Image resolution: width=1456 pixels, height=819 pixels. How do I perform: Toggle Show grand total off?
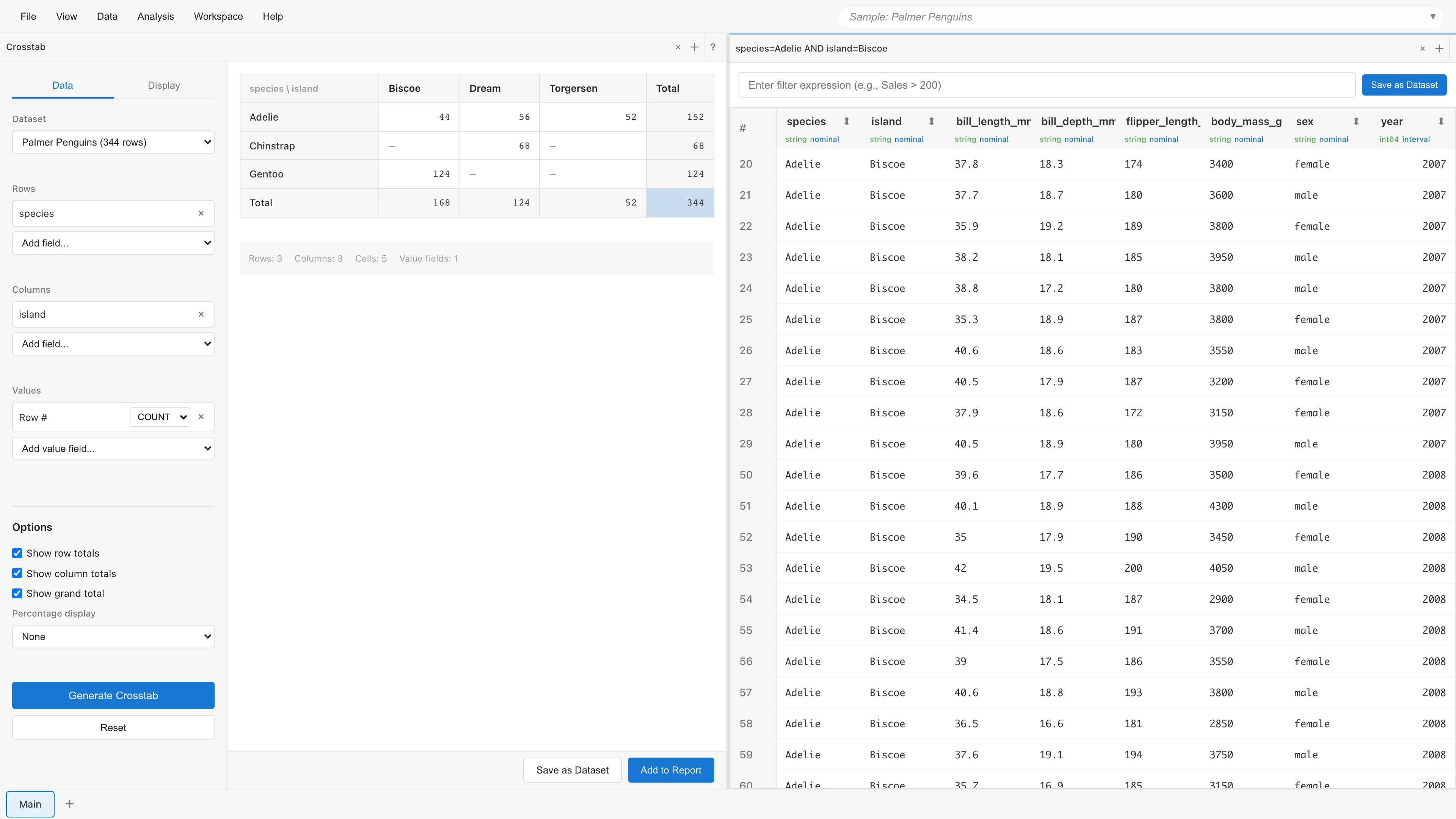pos(17,593)
